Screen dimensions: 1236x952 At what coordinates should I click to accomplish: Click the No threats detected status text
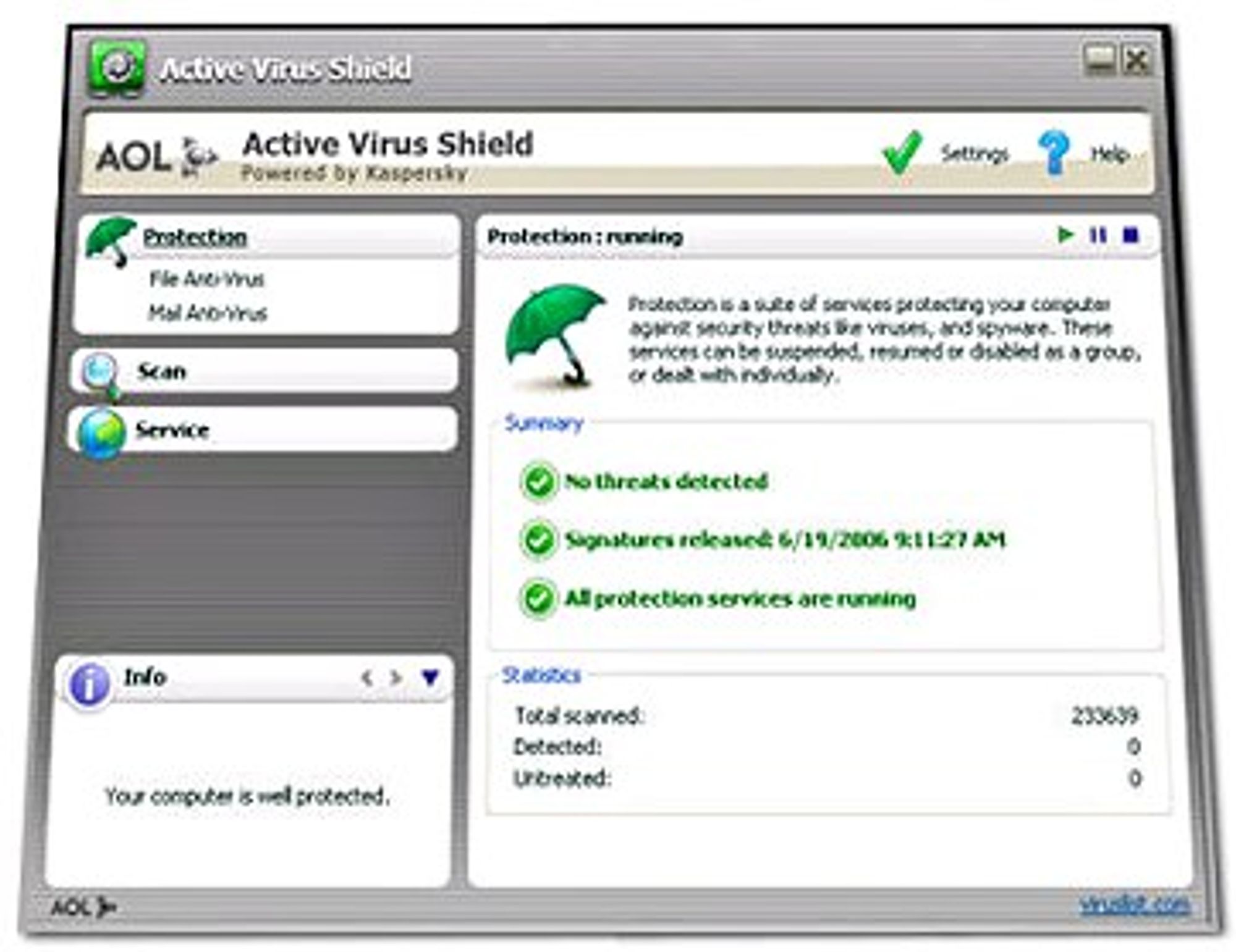click(x=666, y=481)
